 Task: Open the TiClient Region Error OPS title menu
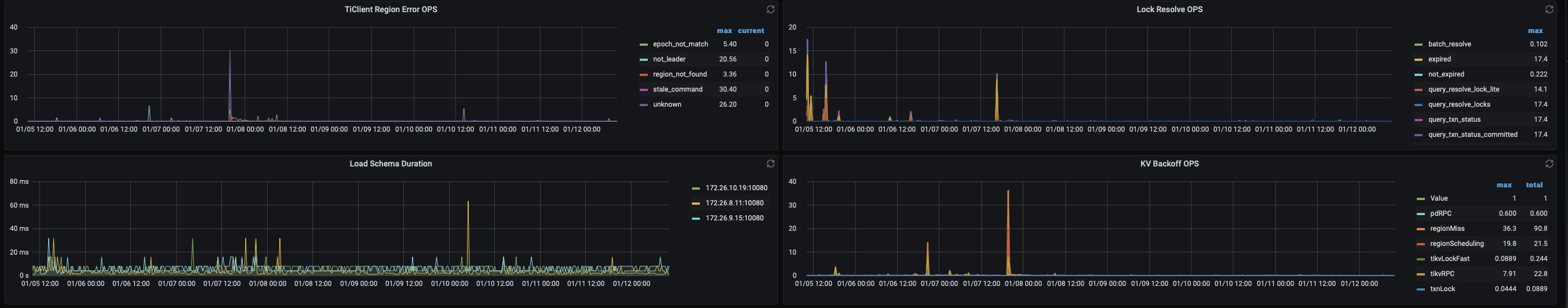[x=390, y=10]
